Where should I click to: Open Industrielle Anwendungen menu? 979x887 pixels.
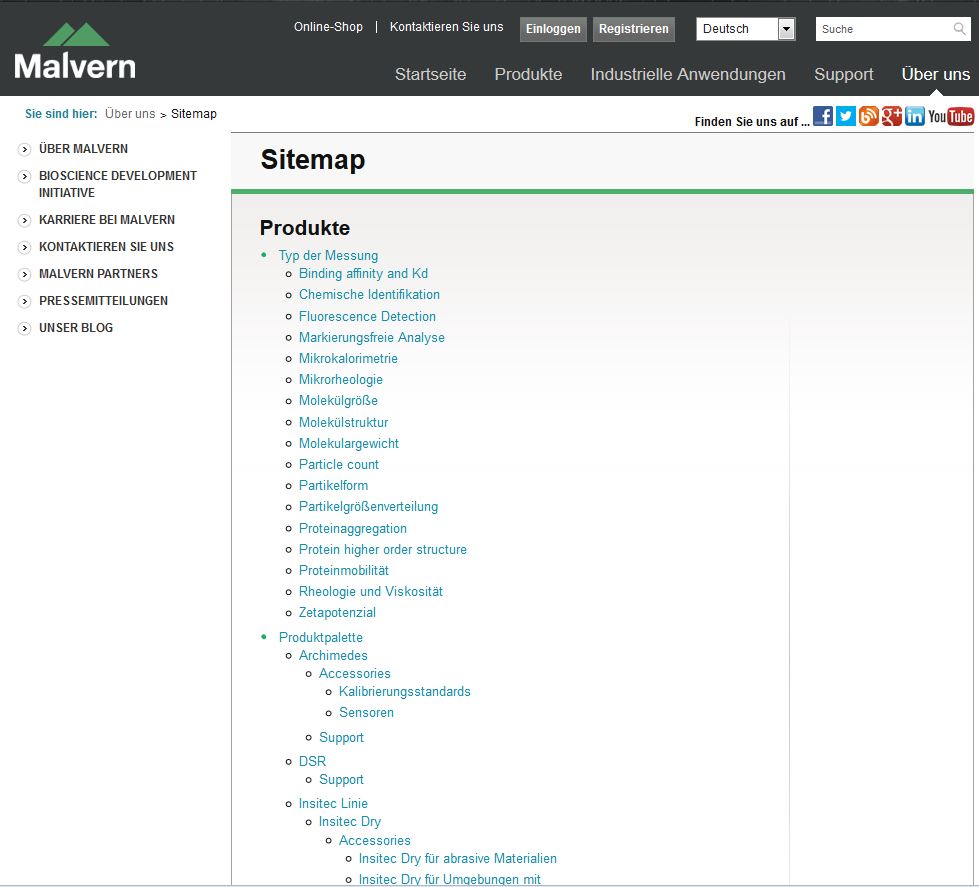click(x=688, y=74)
